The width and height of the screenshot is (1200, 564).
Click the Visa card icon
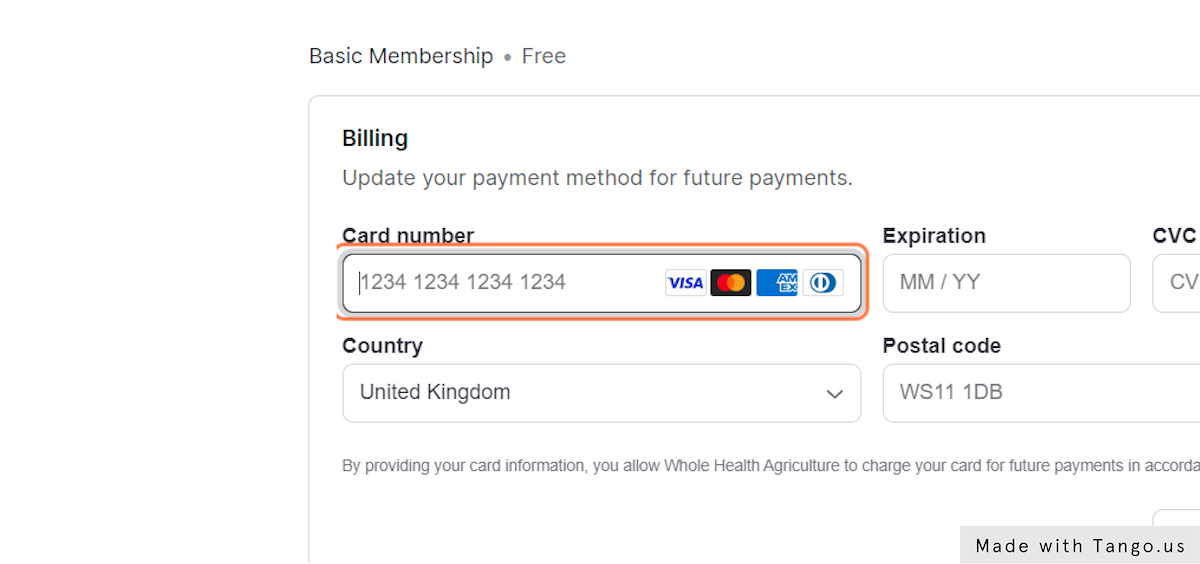coord(685,283)
